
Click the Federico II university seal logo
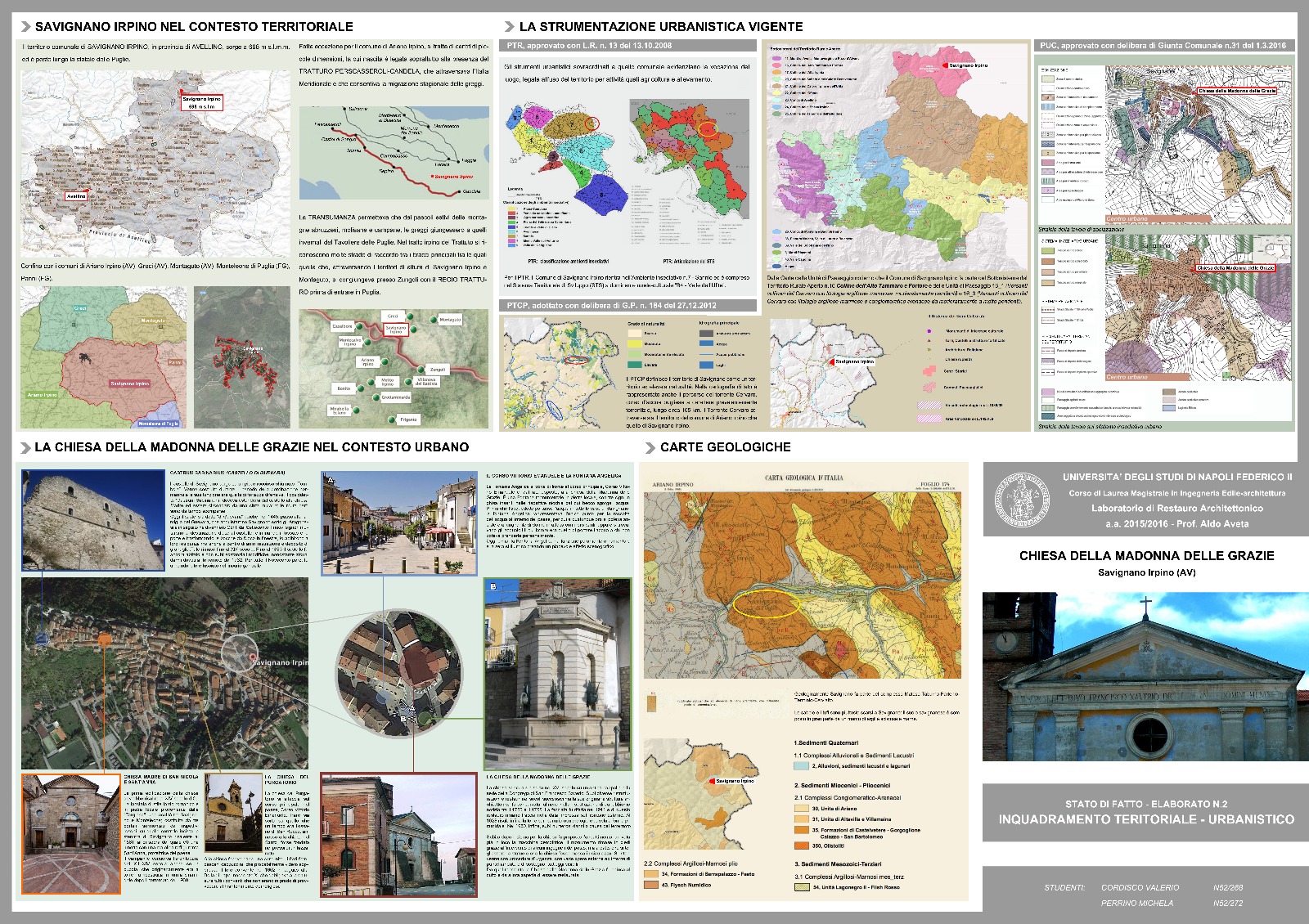(1022, 500)
